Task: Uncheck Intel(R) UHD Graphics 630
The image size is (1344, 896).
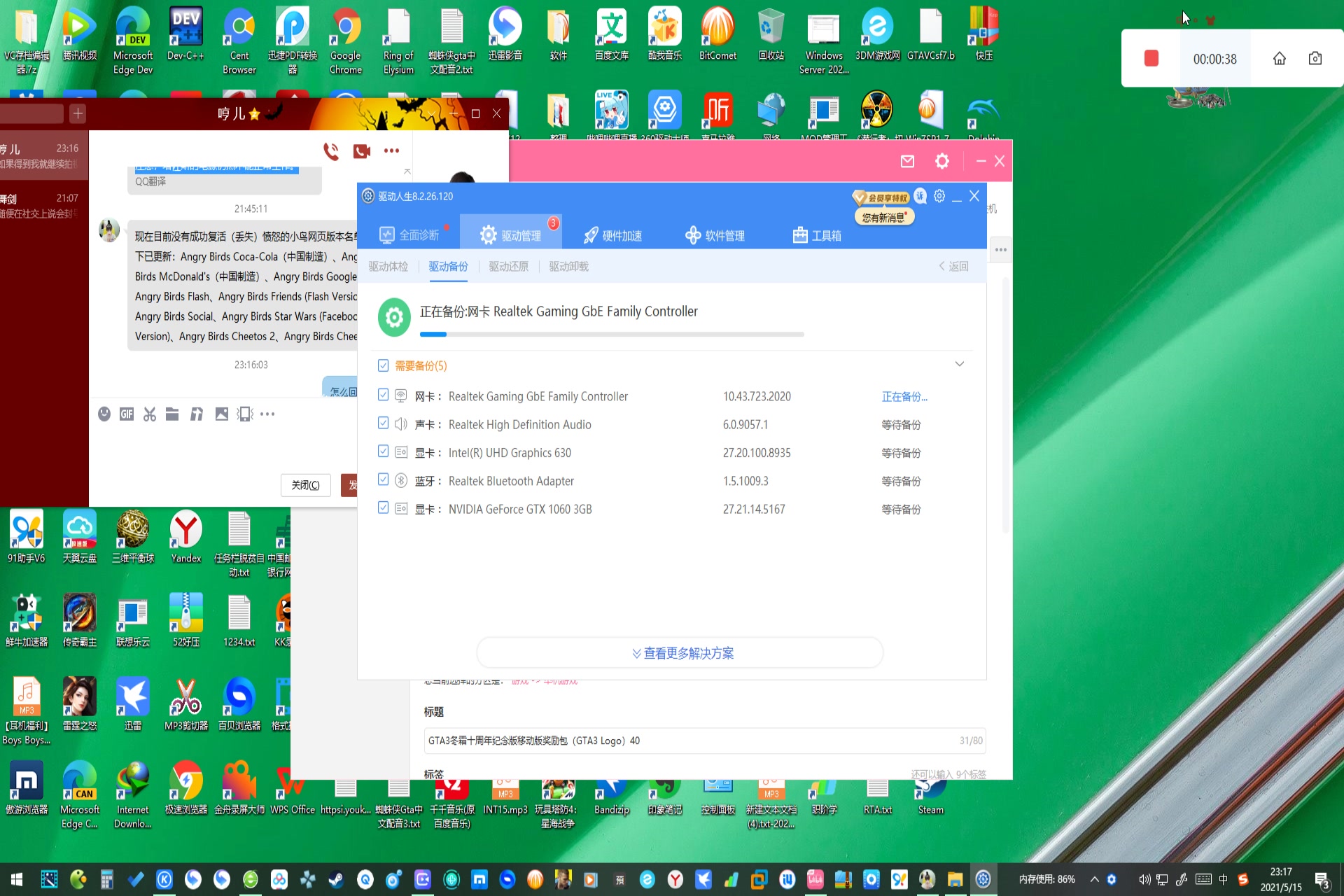Action: [383, 451]
